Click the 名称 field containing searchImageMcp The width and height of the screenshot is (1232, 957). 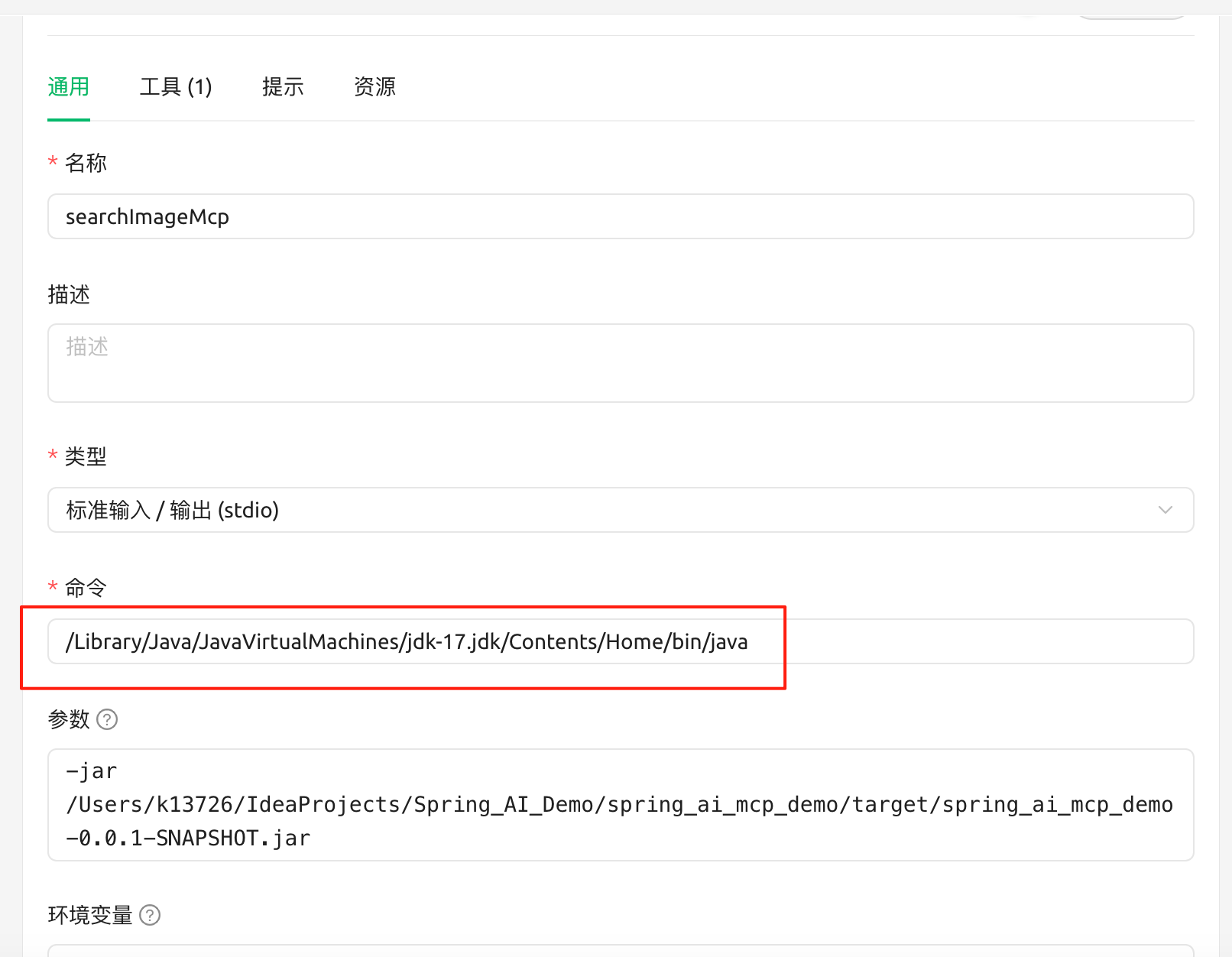(621, 216)
